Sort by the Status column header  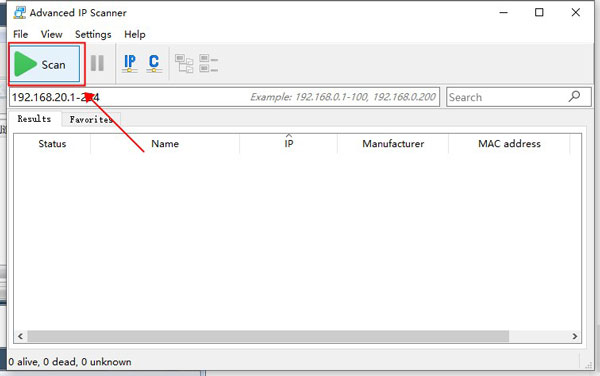pyautogui.click(x=52, y=144)
